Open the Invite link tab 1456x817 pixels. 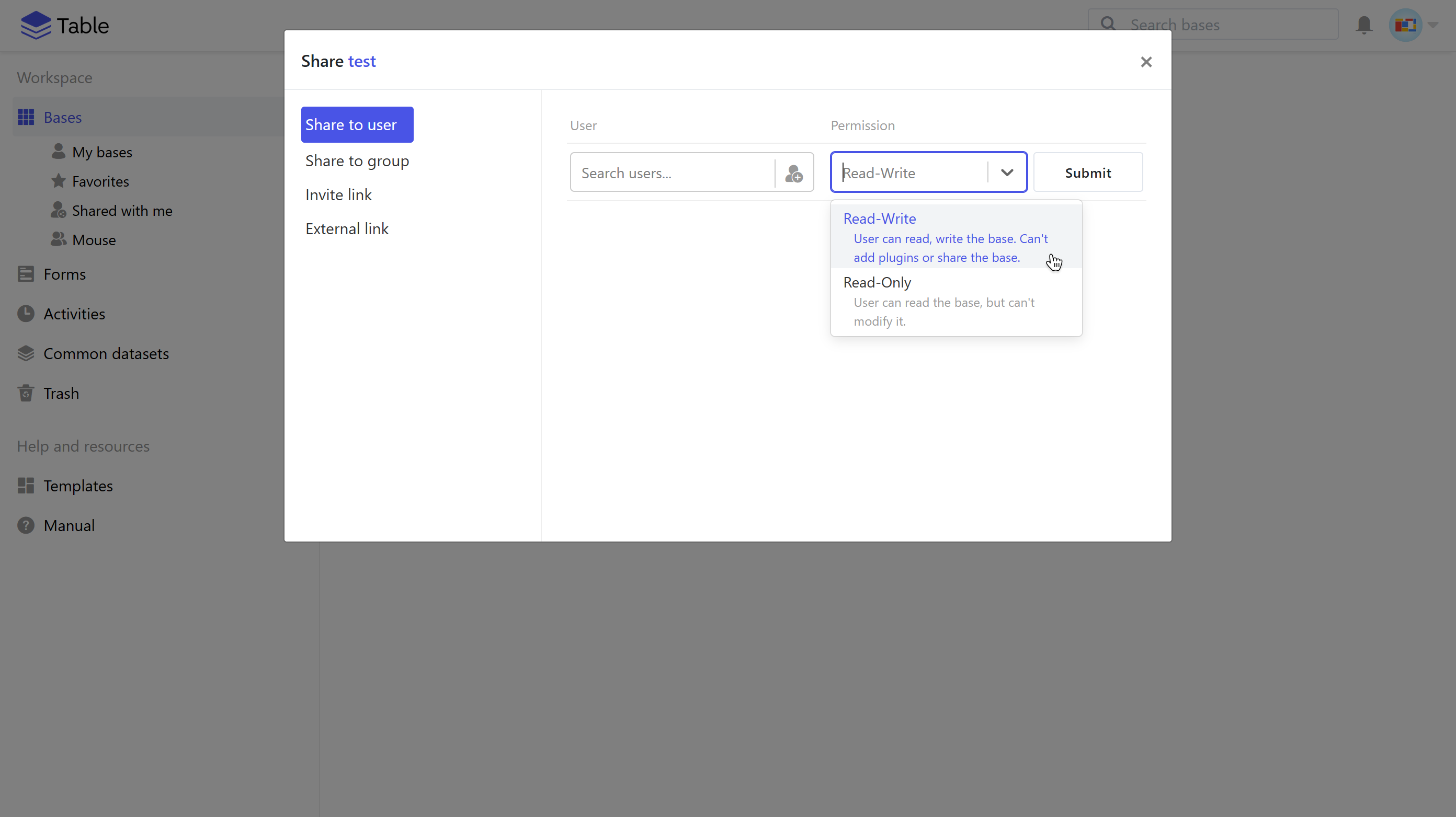pyautogui.click(x=338, y=195)
